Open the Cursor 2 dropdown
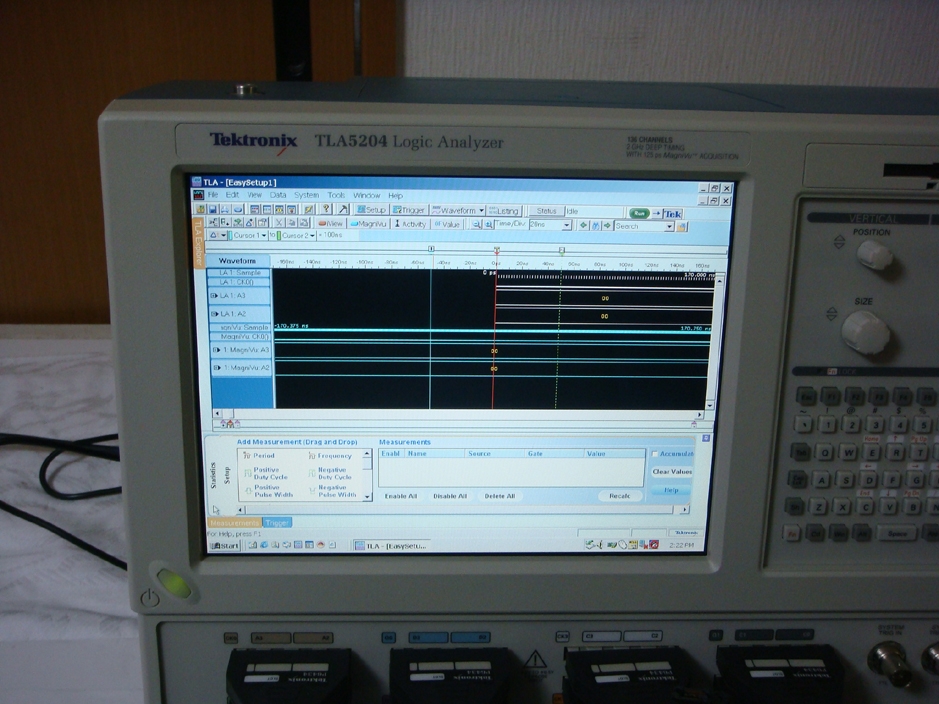This screenshot has height=704, width=939. pos(312,235)
